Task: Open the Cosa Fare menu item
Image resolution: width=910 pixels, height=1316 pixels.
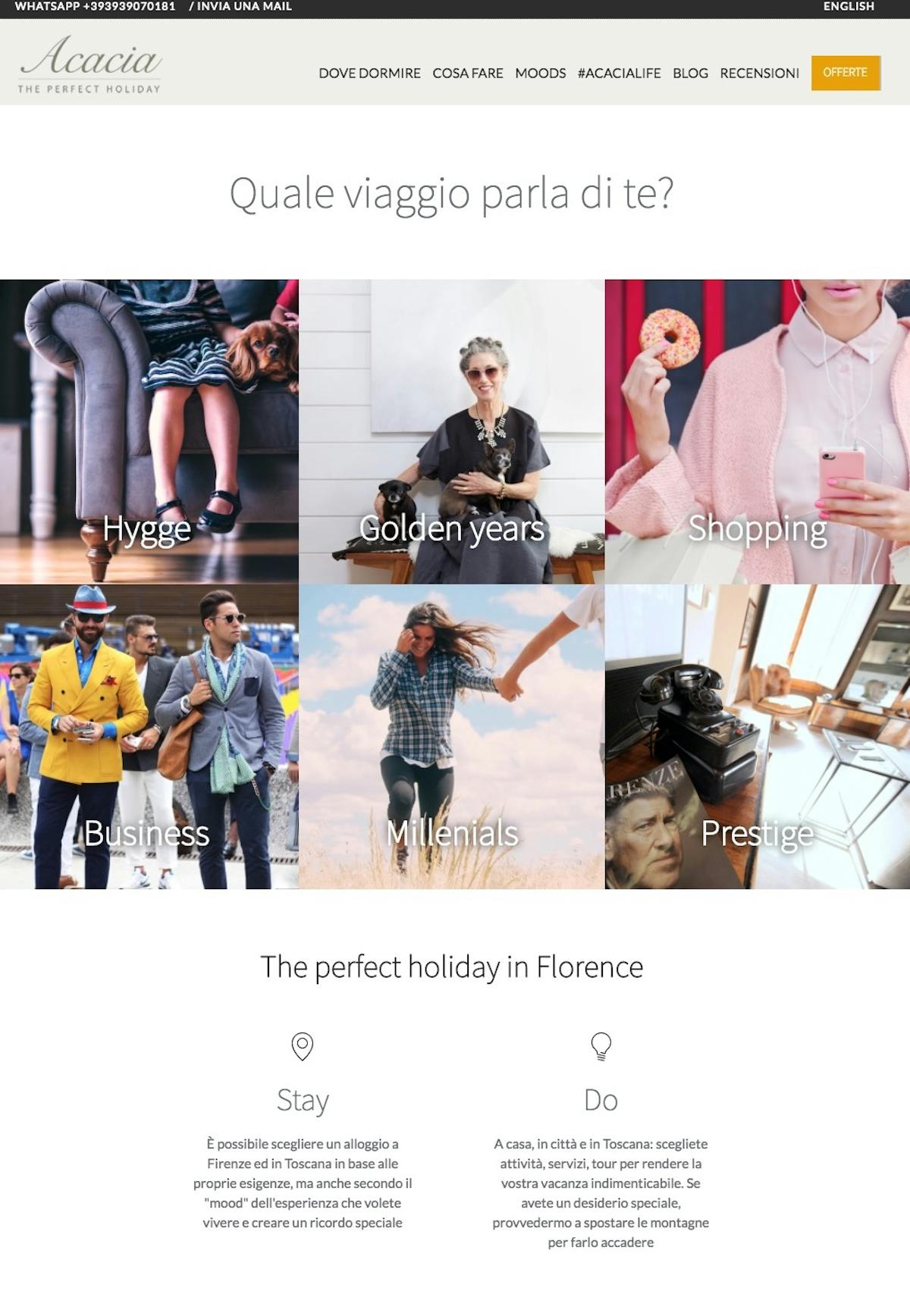Action: 468,73
